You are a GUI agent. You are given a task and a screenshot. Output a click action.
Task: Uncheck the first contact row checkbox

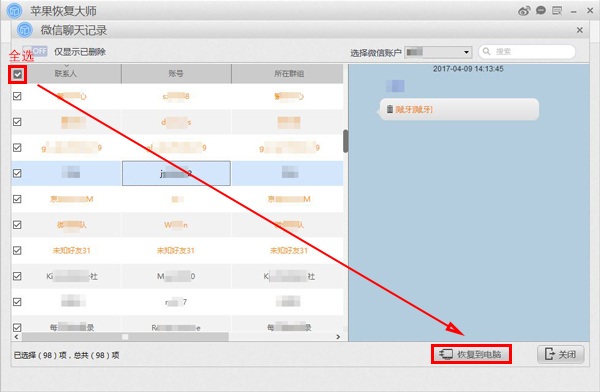(17, 96)
